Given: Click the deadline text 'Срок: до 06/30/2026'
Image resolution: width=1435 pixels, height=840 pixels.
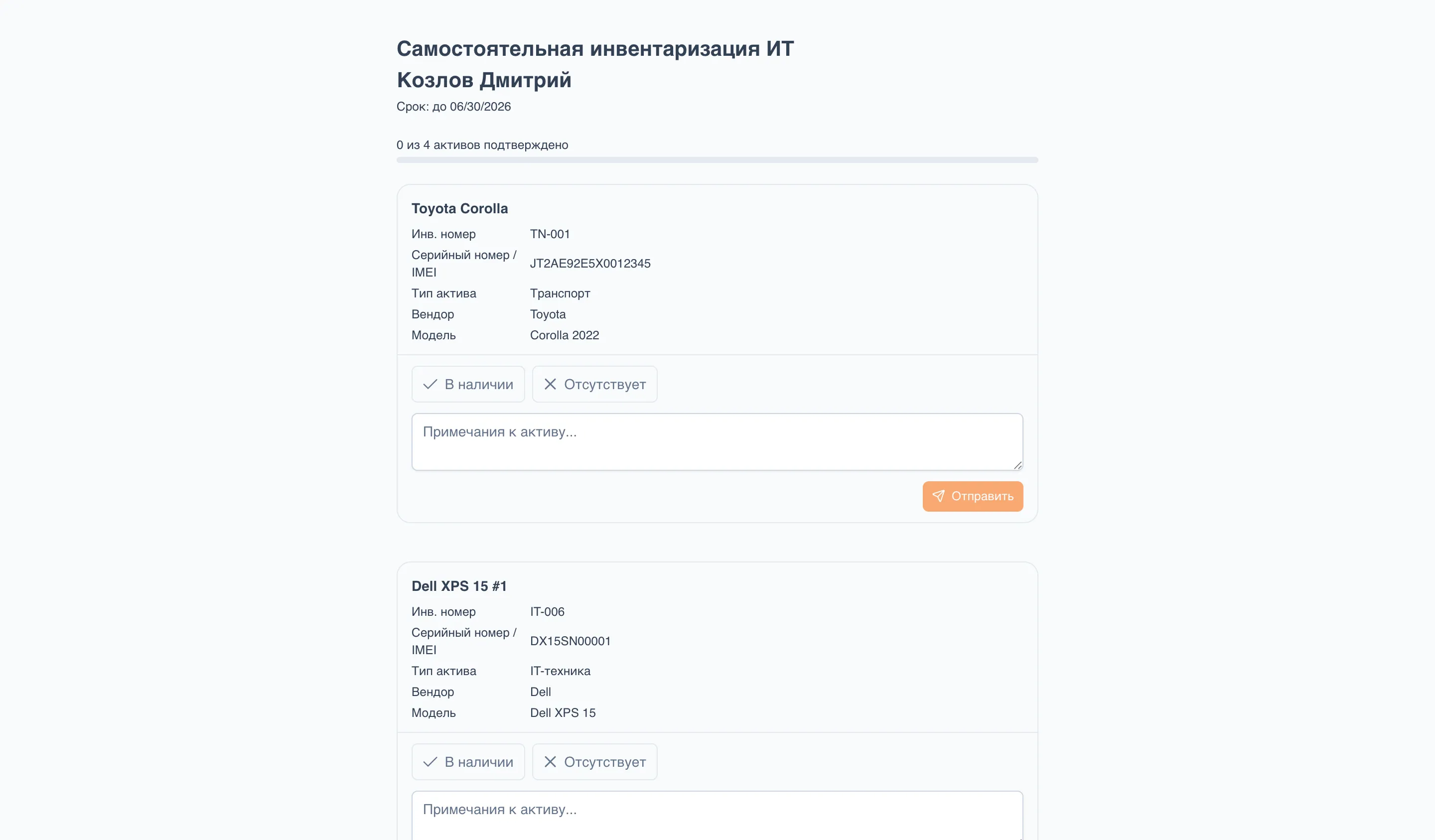Looking at the screenshot, I should pyautogui.click(x=453, y=107).
